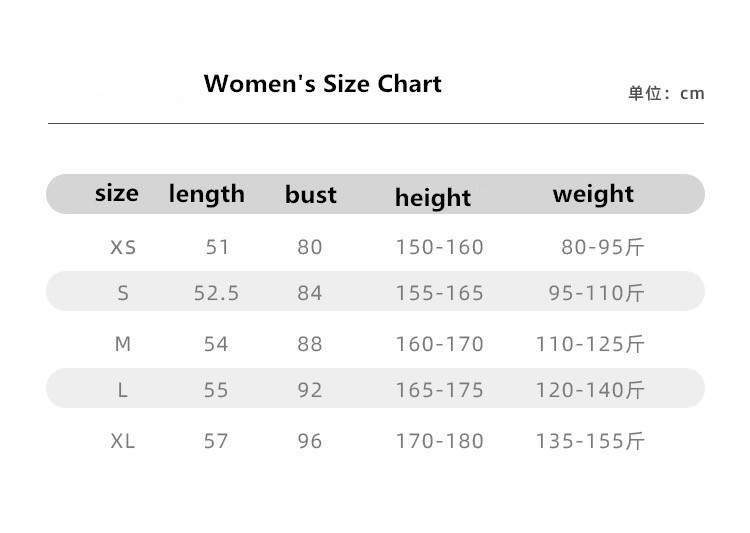
Task: Click the bust column header
Action: click(310, 195)
